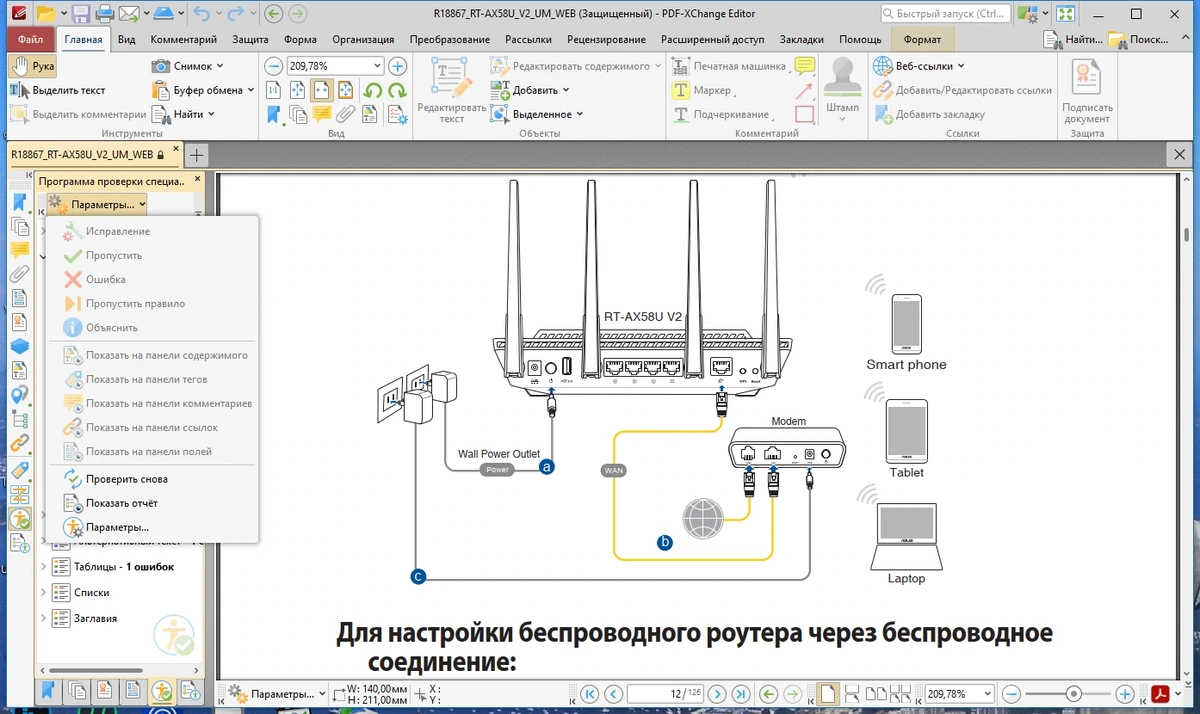This screenshot has height=714, width=1200.
Task: Switch to the Вид ribbon tab
Action: pyautogui.click(x=127, y=39)
